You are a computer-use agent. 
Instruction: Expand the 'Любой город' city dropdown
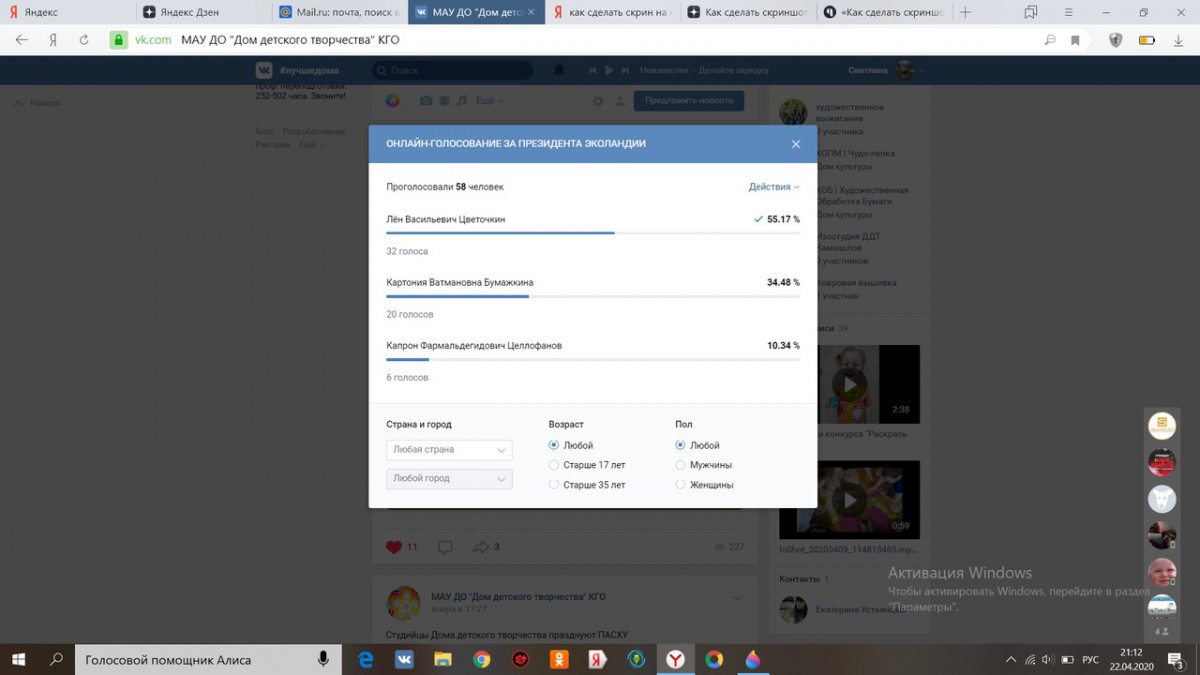449,479
